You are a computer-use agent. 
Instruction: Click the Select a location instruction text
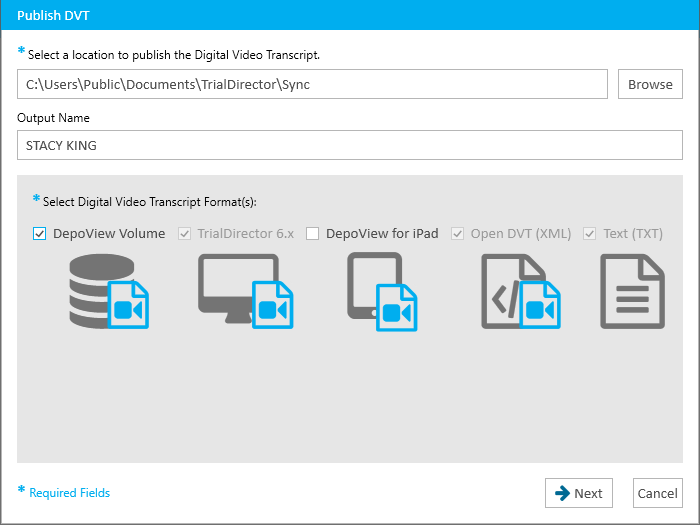point(174,55)
